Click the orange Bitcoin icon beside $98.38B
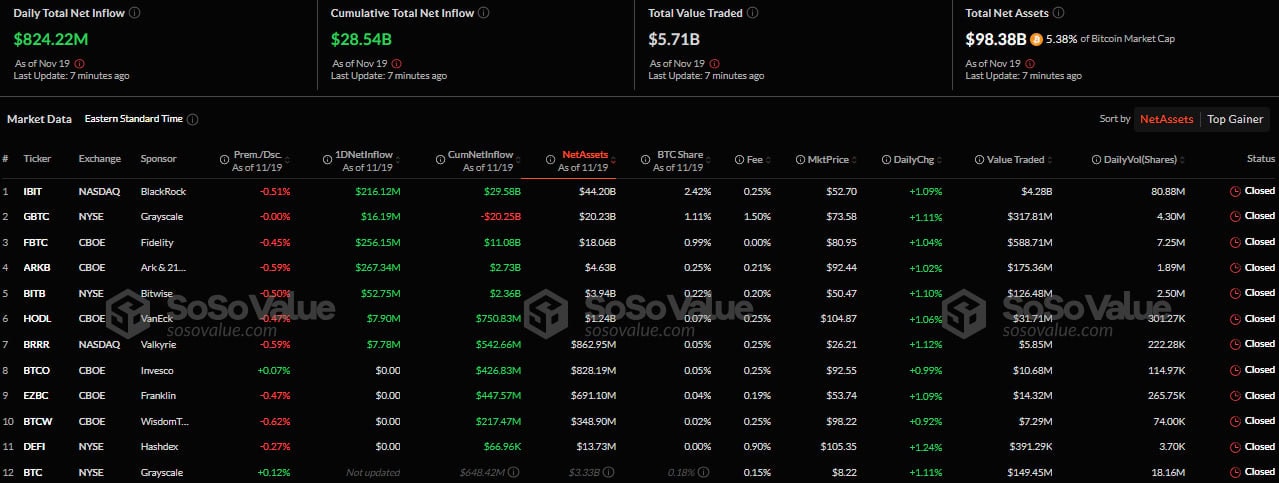 click(1037, 39)
